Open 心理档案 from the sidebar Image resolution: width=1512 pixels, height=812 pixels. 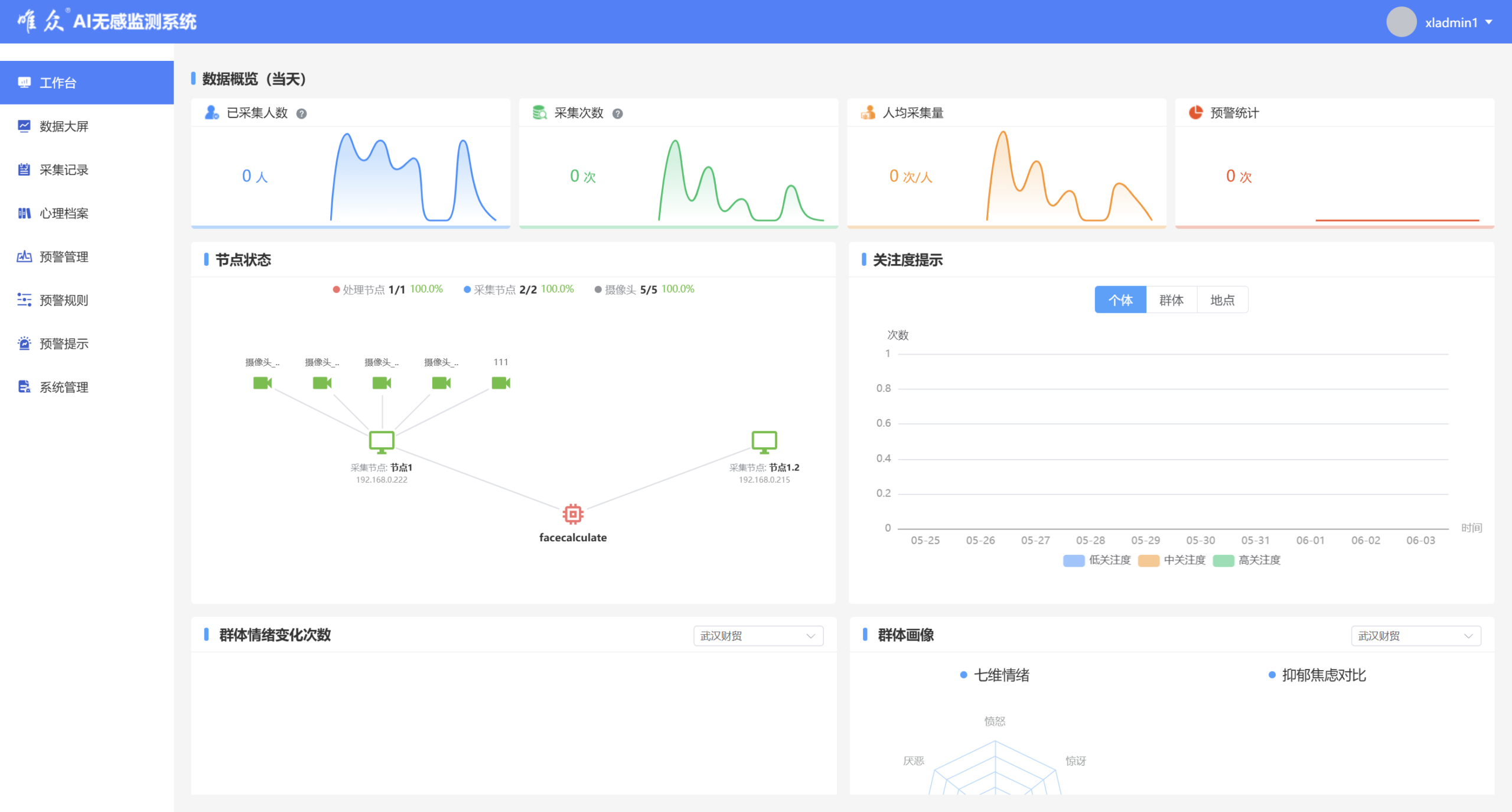[87, 213]
